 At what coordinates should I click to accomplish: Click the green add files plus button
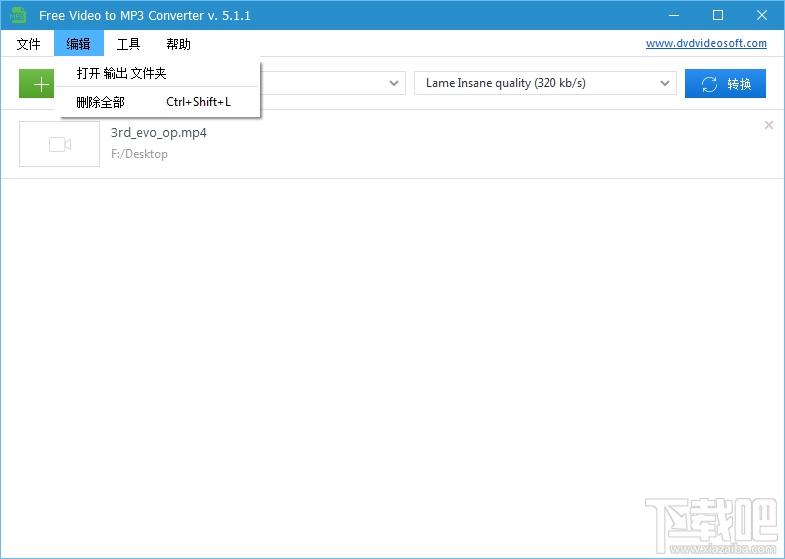pyautogui.click(x=37, y=84)
